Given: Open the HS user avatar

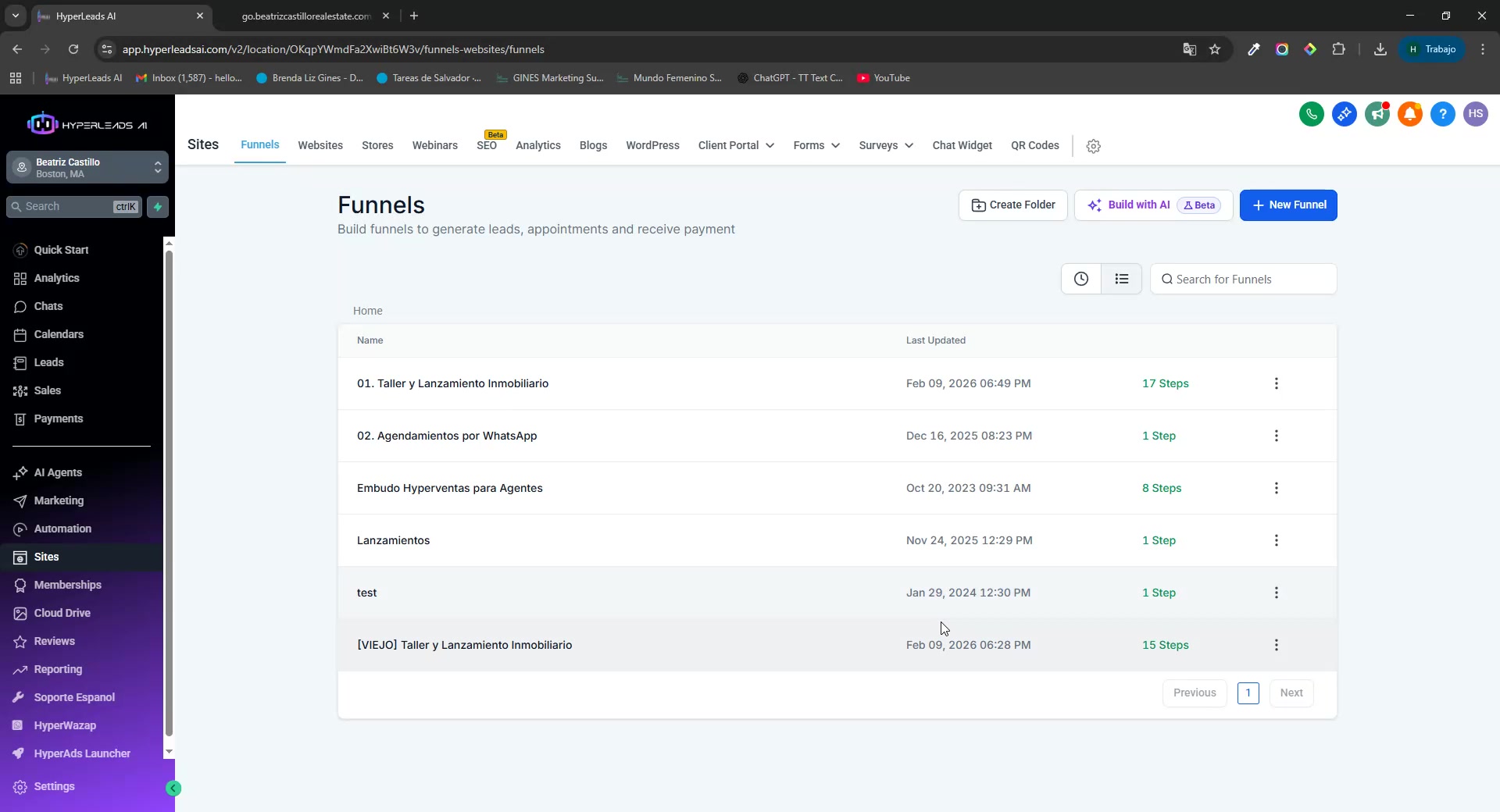Looking at the screenshot, I should 1475,114.
